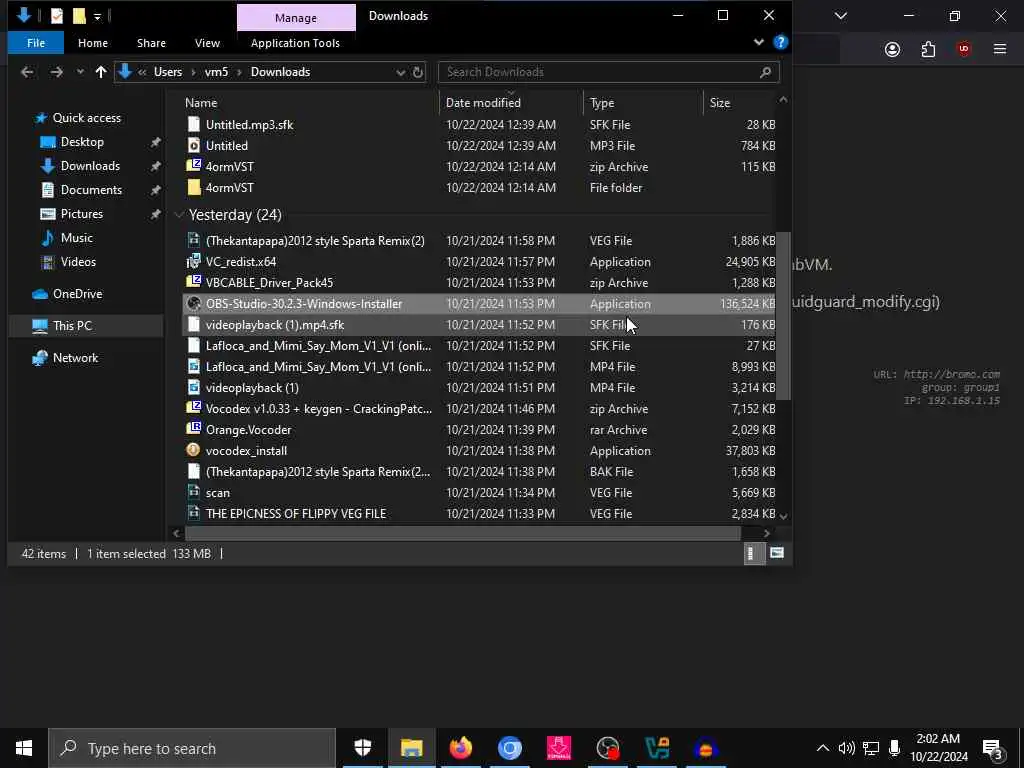Open the browser account icon

[x=893, y=49]
